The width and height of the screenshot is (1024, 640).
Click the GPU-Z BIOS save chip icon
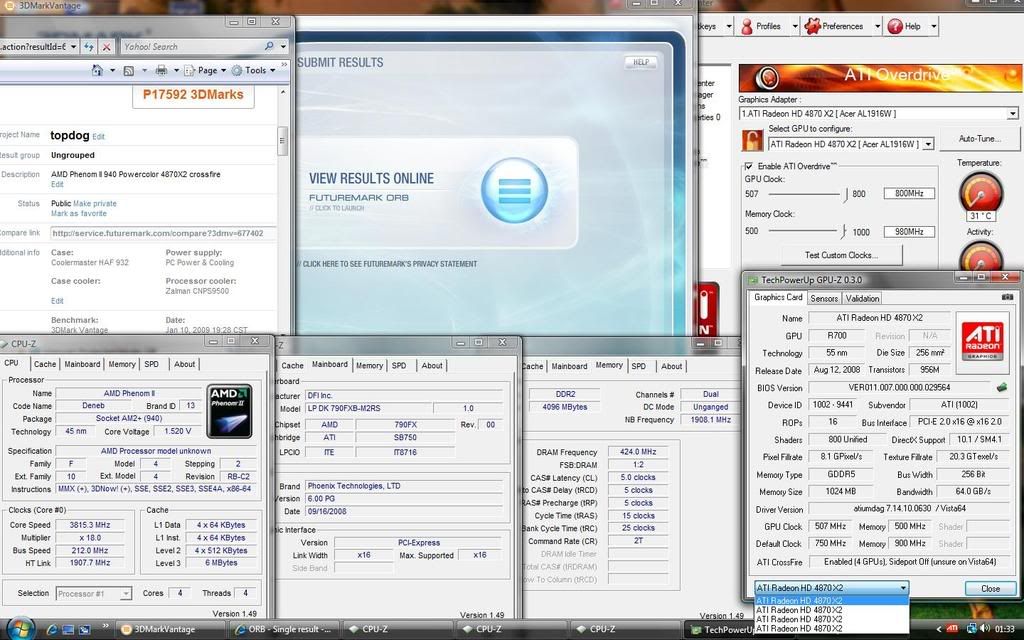click(x=1002, y=387)
